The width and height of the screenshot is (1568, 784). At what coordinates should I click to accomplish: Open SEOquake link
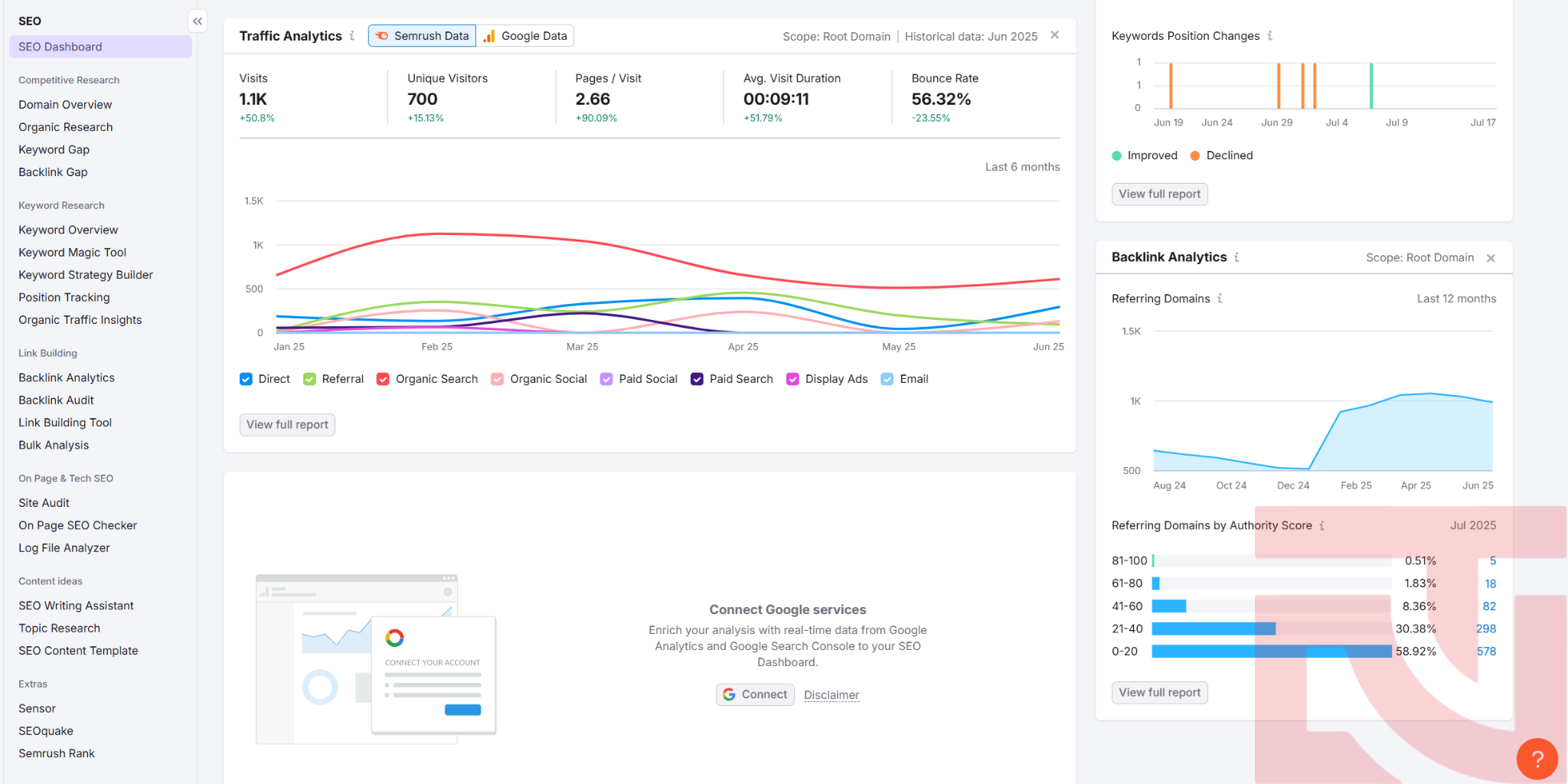(x=46, y=731)
